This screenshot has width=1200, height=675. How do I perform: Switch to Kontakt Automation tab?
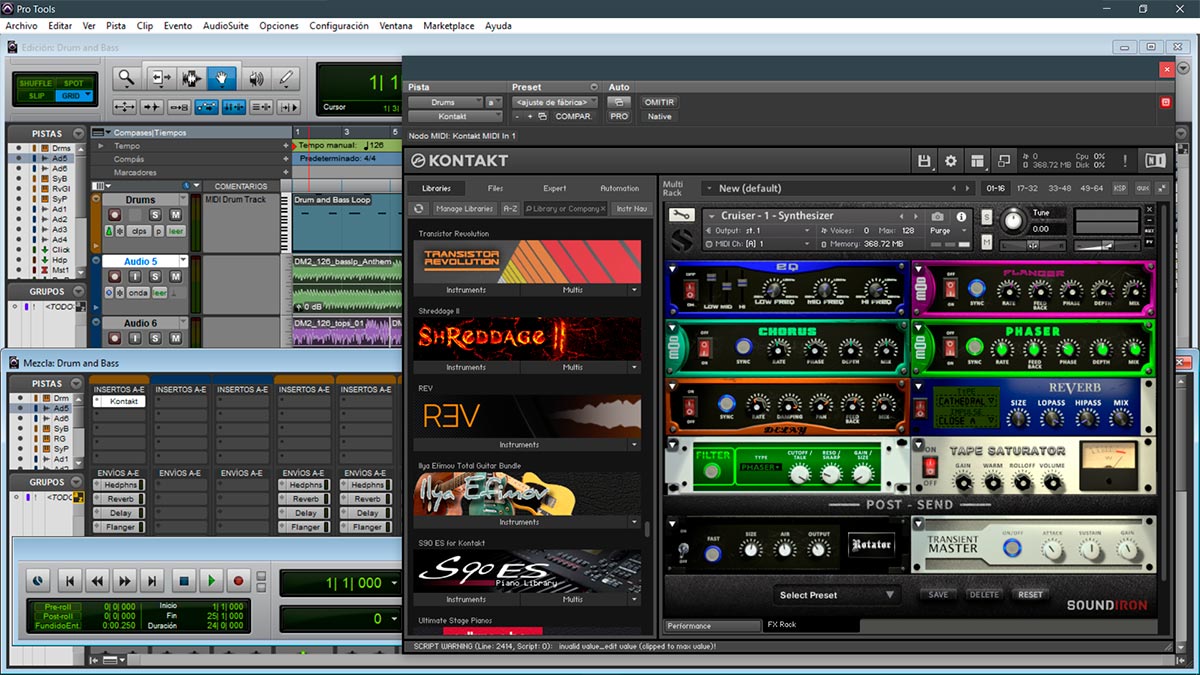619,188
